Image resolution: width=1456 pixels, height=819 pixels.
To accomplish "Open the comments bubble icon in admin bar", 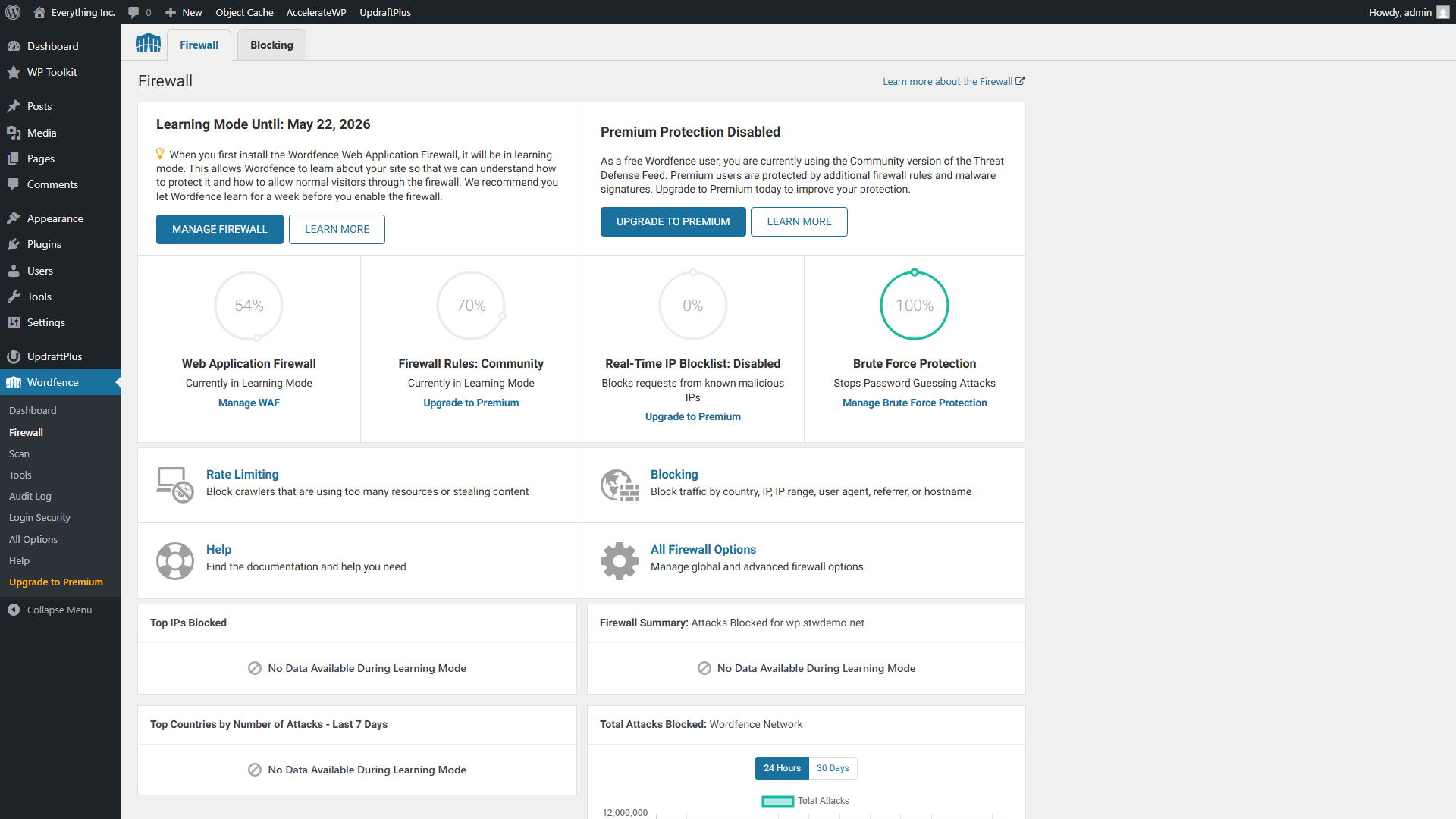I will 133,12.
